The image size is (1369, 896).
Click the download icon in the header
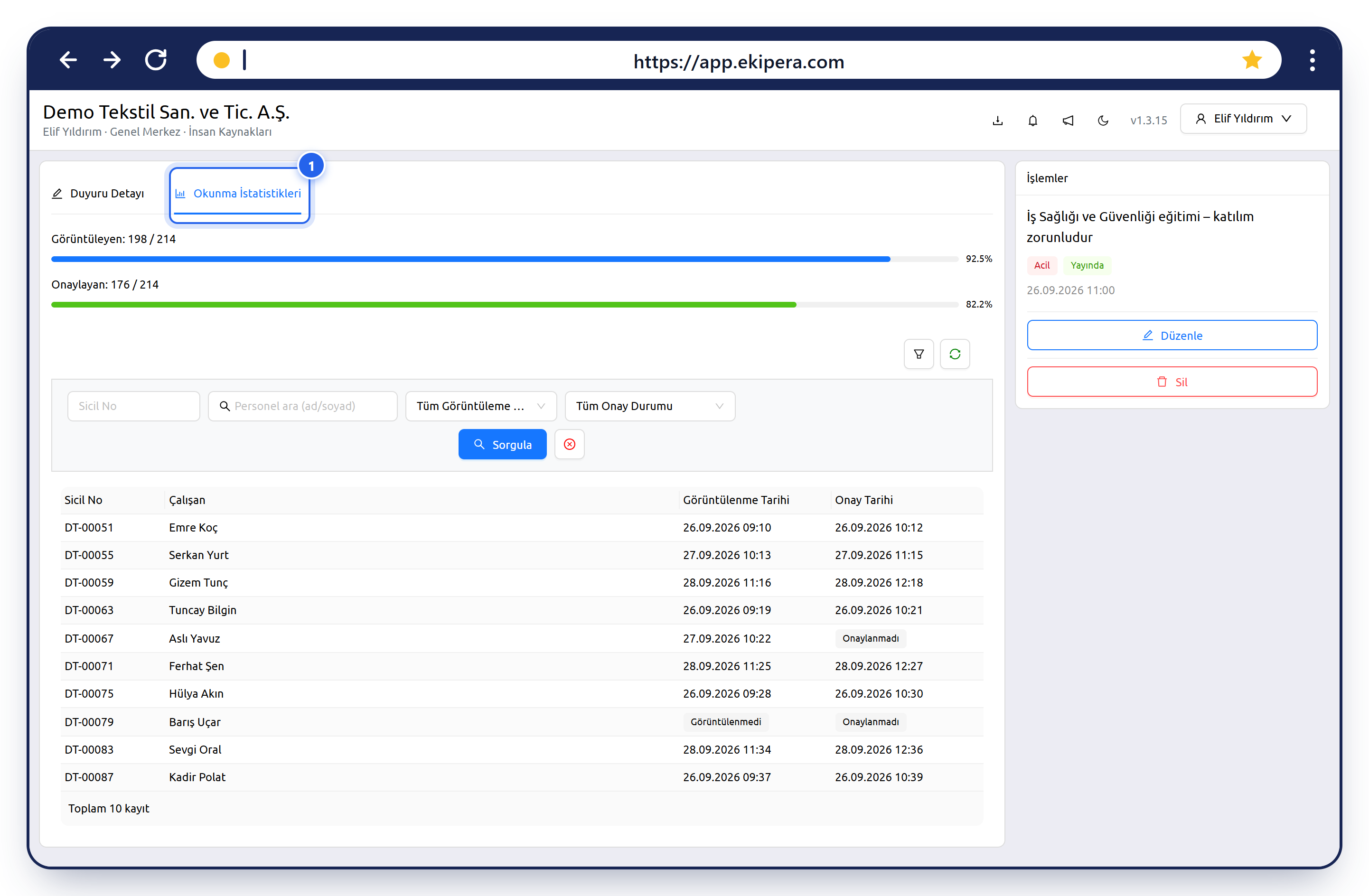997,120
